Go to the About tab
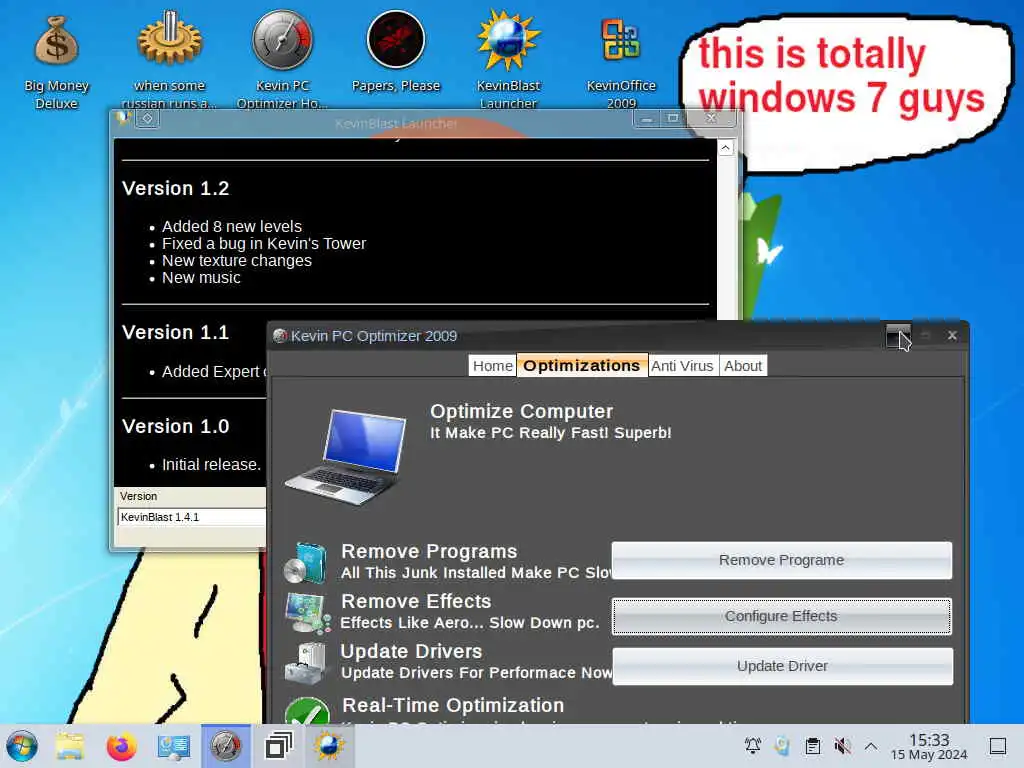The width and height of the screenshot is (1024, 768). click(743, 366)
